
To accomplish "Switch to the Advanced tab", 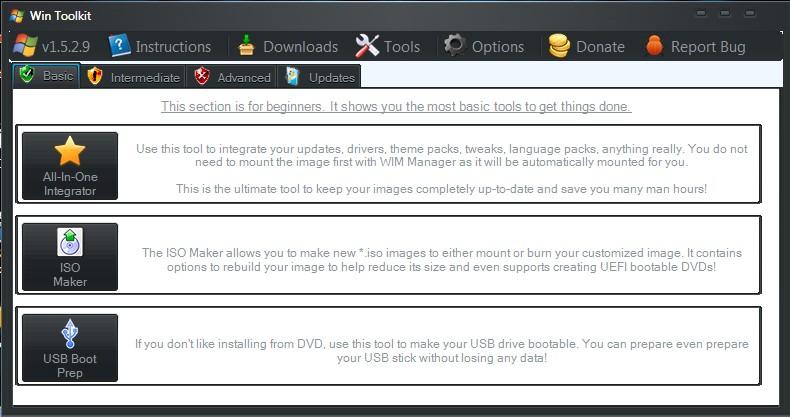I will 232,77.
